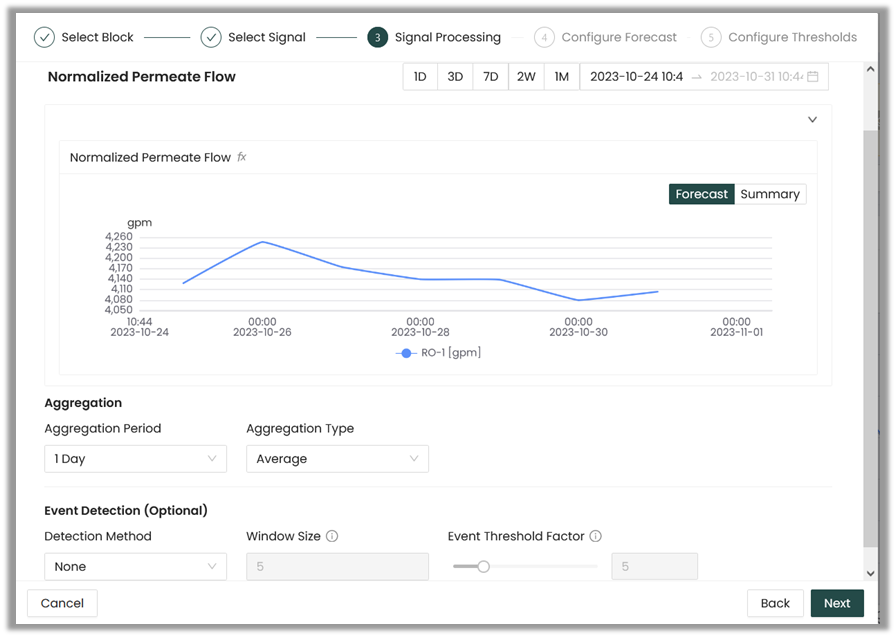Click the Window Size info icon
The image size is (896, 637).
coord(332,536)
